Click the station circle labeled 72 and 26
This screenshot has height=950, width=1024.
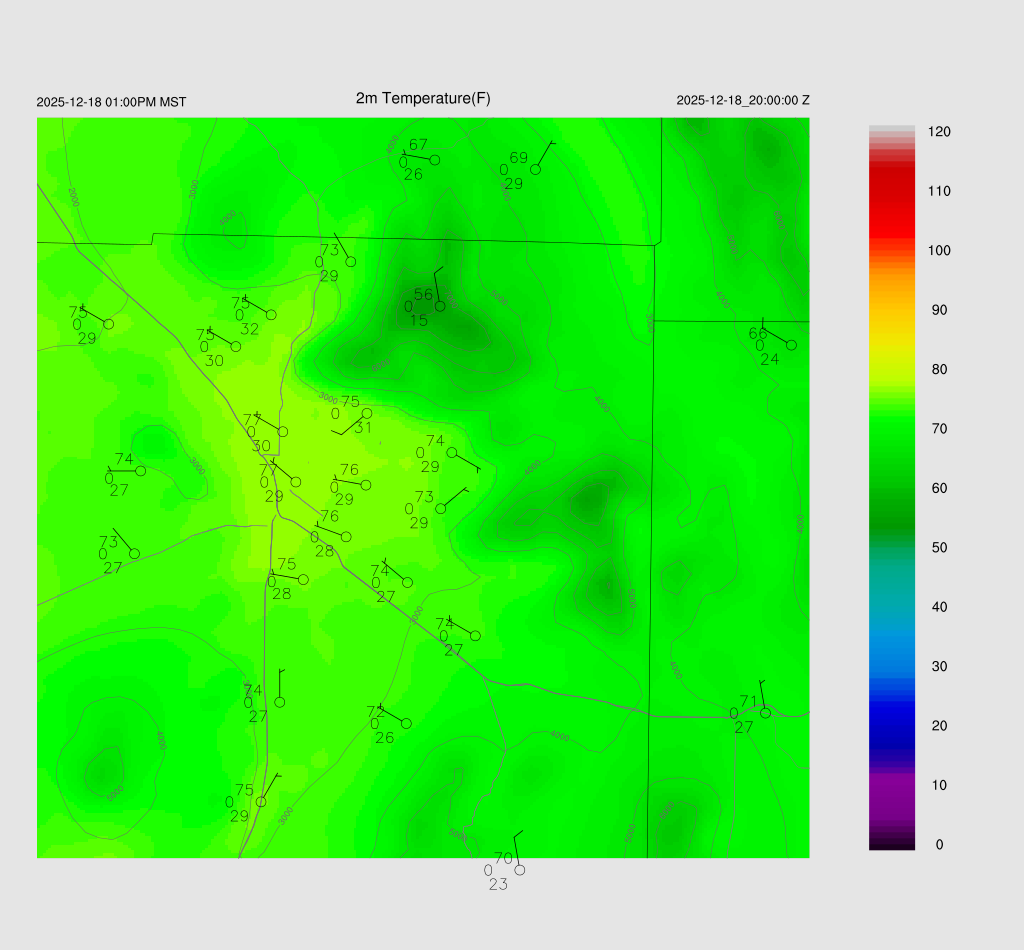[x=406, y=723]
